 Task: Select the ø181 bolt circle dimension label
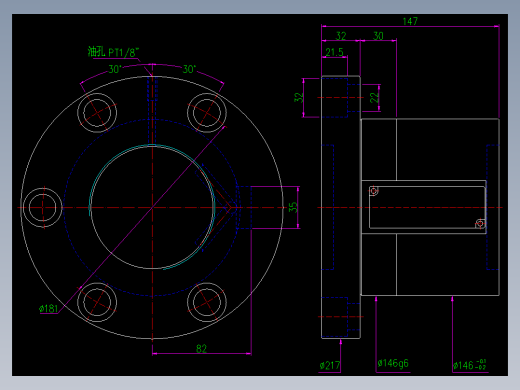pos(49,309)
